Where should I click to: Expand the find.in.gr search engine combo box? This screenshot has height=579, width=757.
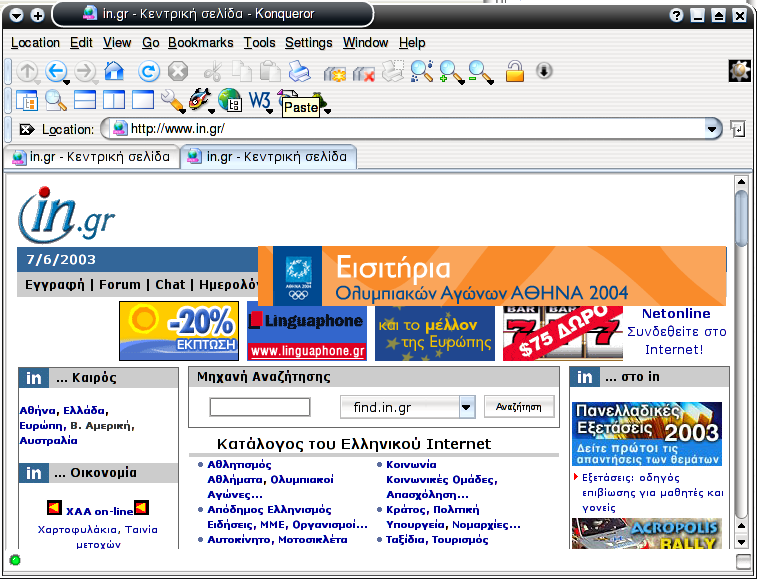point(466,407)
